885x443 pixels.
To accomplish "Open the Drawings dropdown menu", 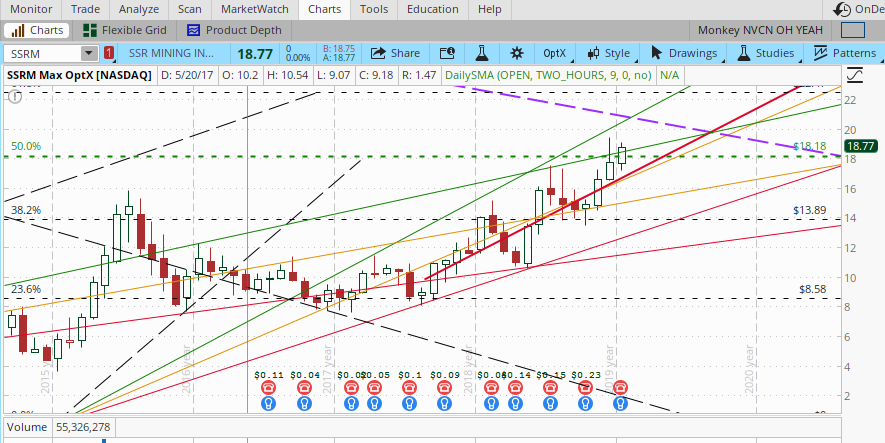I will pyautogui.click(x=684, y=53).
